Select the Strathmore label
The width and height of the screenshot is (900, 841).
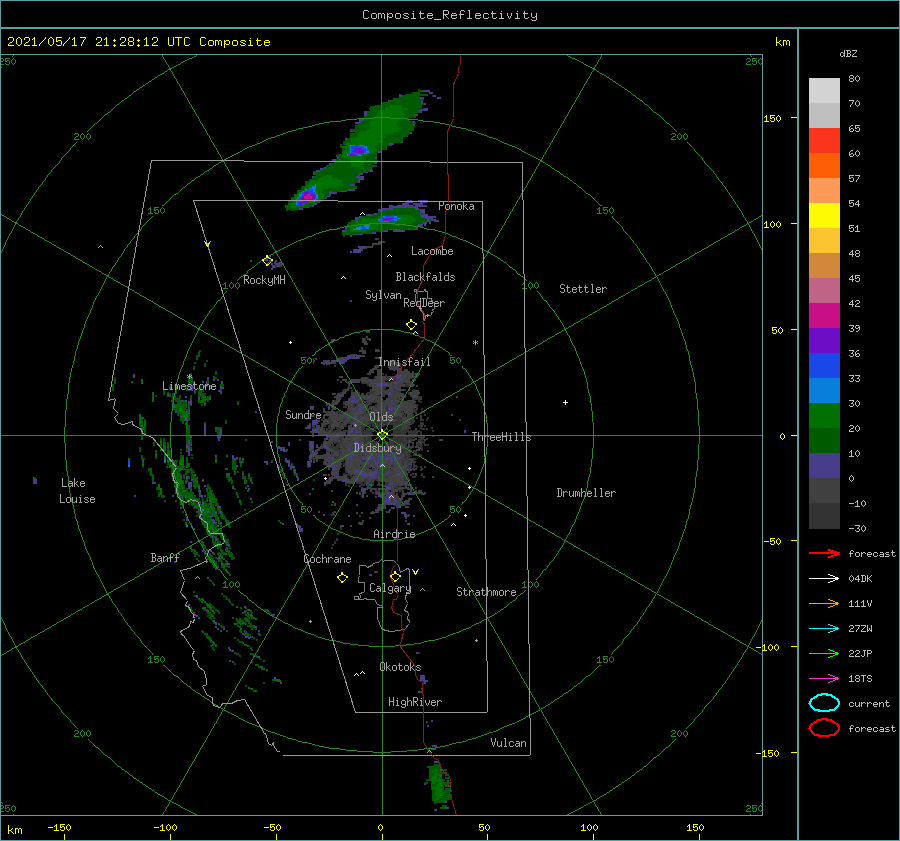coord(486,592)
